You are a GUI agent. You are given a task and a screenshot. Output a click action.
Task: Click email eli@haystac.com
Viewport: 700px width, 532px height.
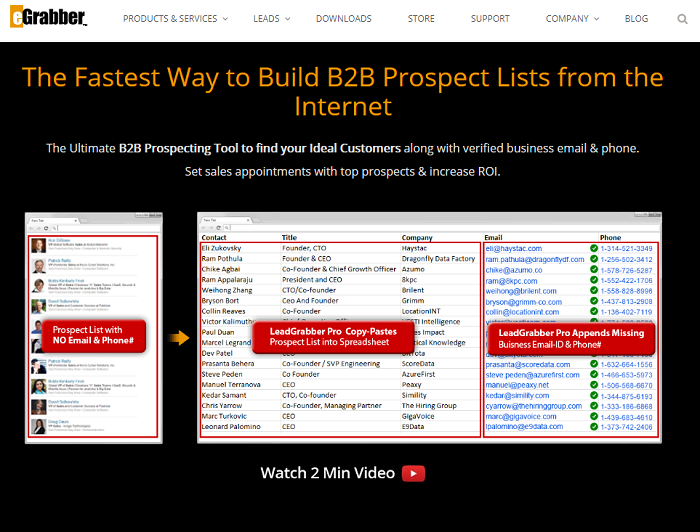pyautogui.click(x=514, y=249)
